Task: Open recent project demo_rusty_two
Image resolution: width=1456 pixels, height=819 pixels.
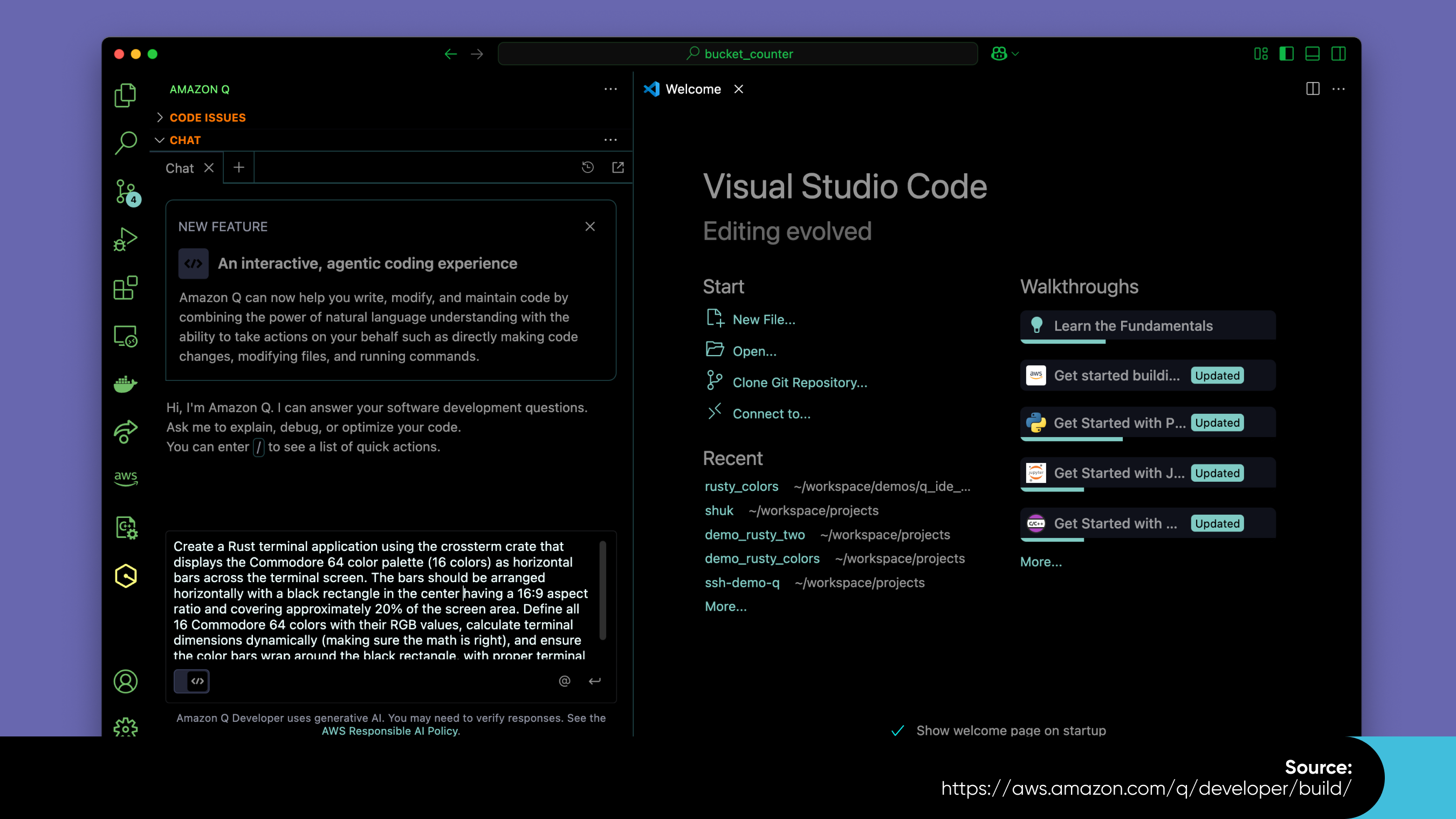Action: [x=754, y=535]
